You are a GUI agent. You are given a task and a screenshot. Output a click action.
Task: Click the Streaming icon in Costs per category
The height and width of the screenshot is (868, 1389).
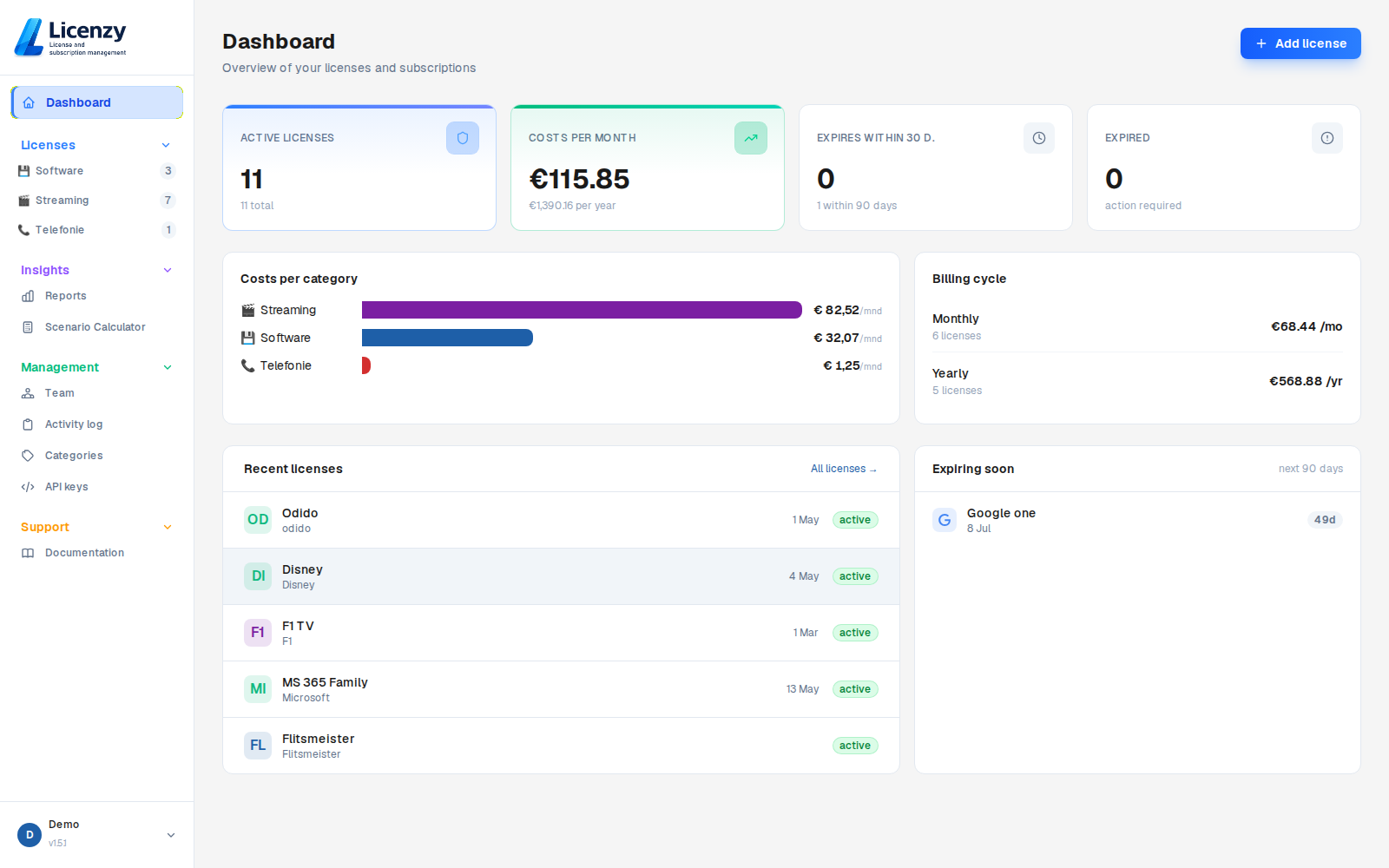click(x=248, y=310)
